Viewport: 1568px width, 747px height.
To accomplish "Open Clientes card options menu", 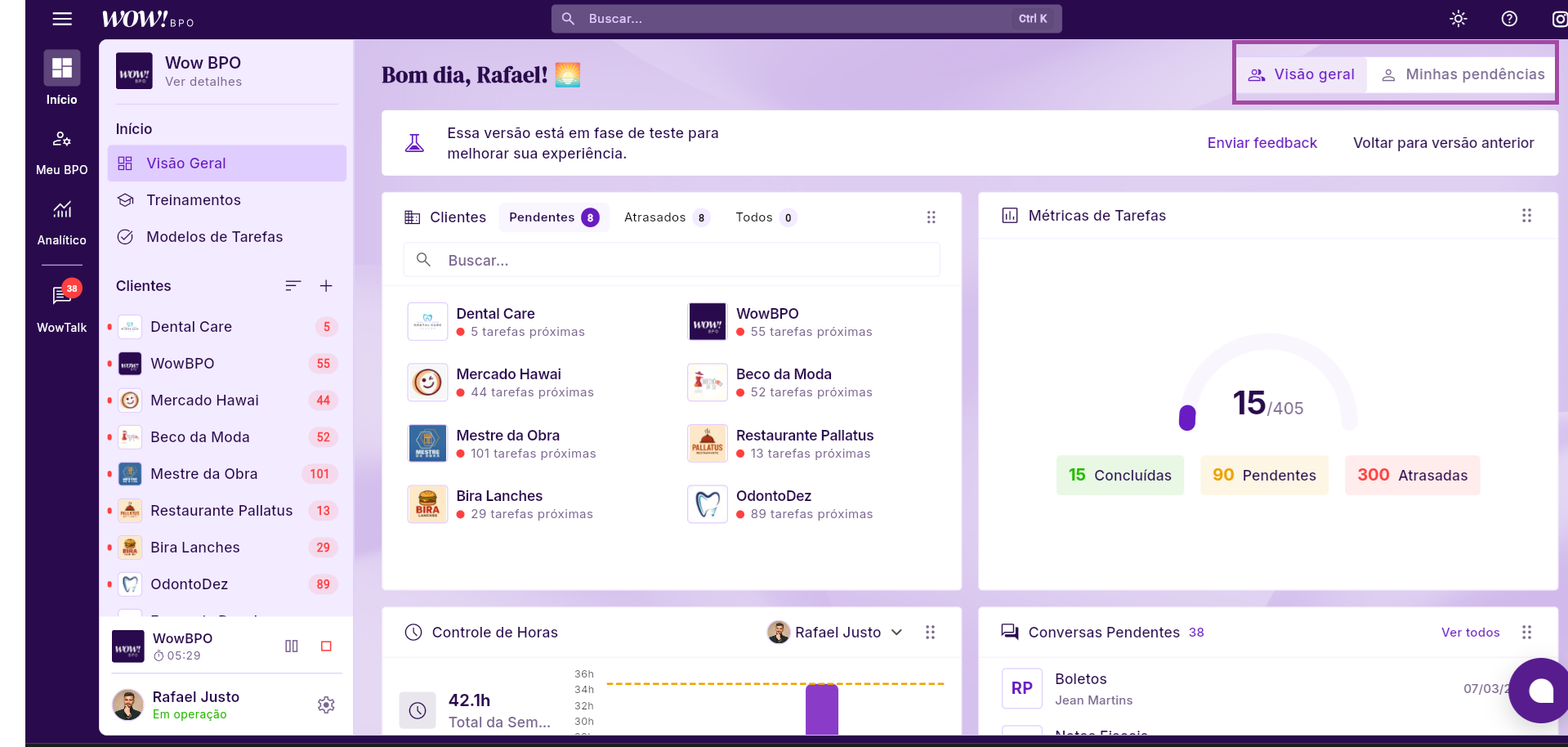I will (x=931, y=217).
